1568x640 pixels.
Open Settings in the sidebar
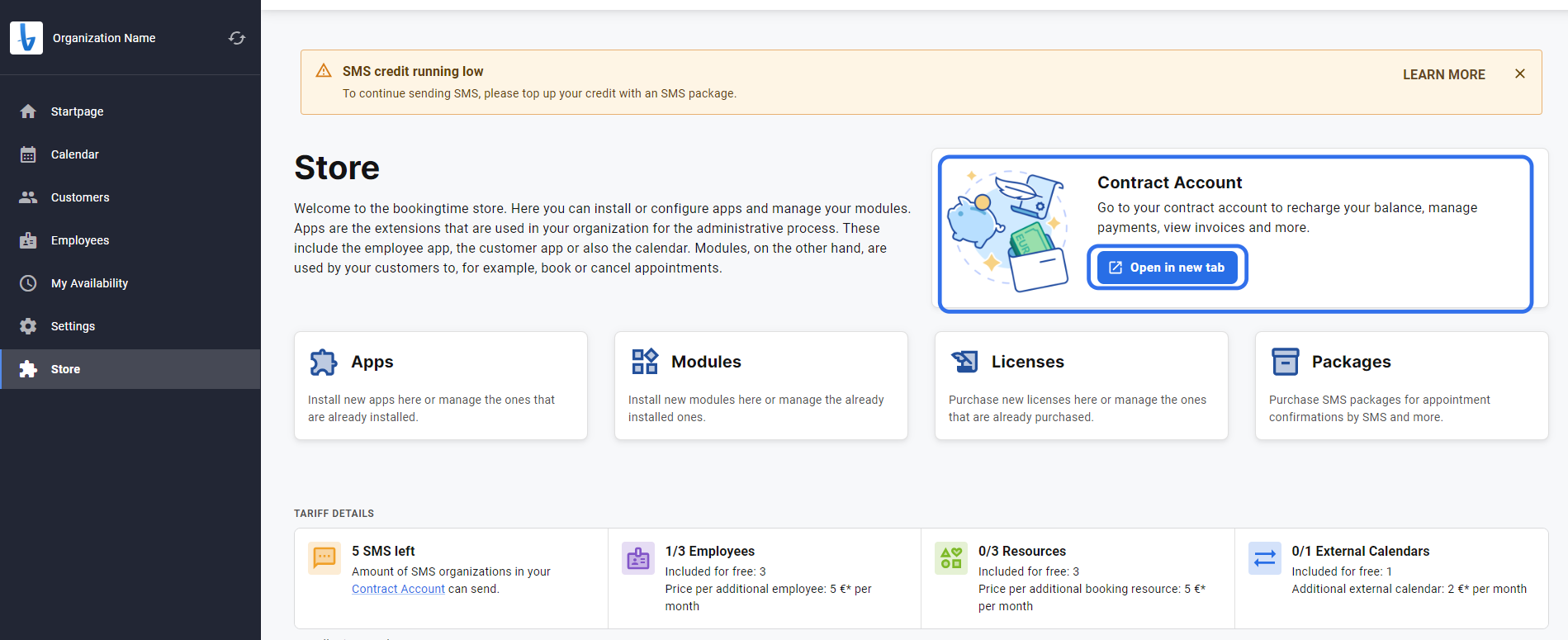pyautogui.click(x=130, y=326)
